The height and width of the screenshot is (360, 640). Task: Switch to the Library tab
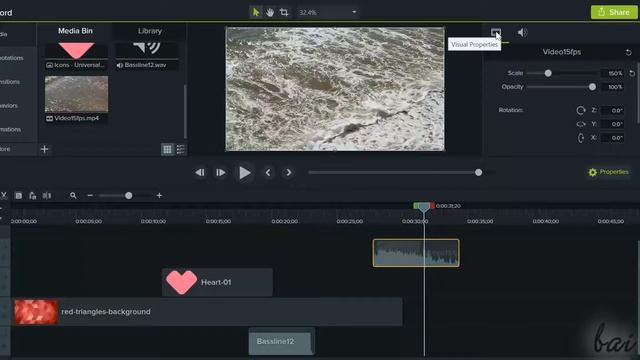(x=149, y=31)
